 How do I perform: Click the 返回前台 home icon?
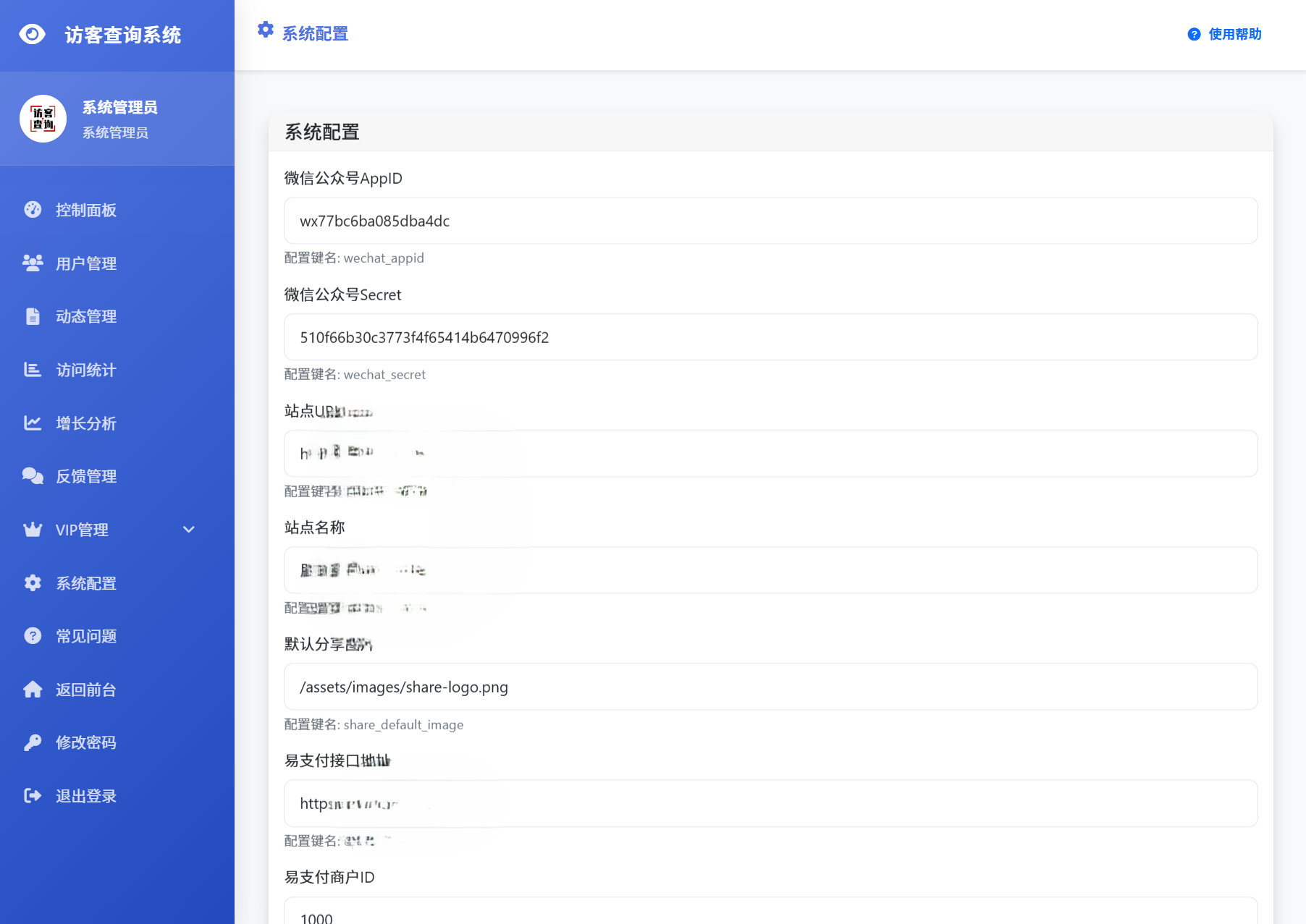[33, 689]
